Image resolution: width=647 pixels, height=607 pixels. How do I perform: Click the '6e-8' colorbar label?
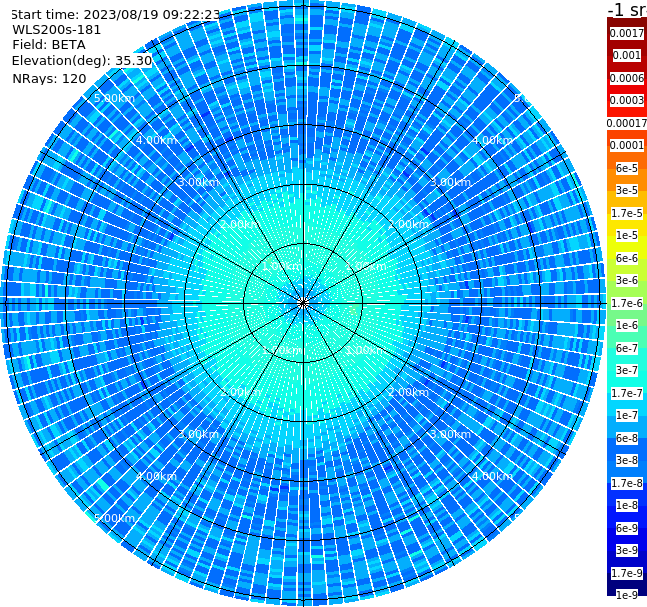point(627,438)
